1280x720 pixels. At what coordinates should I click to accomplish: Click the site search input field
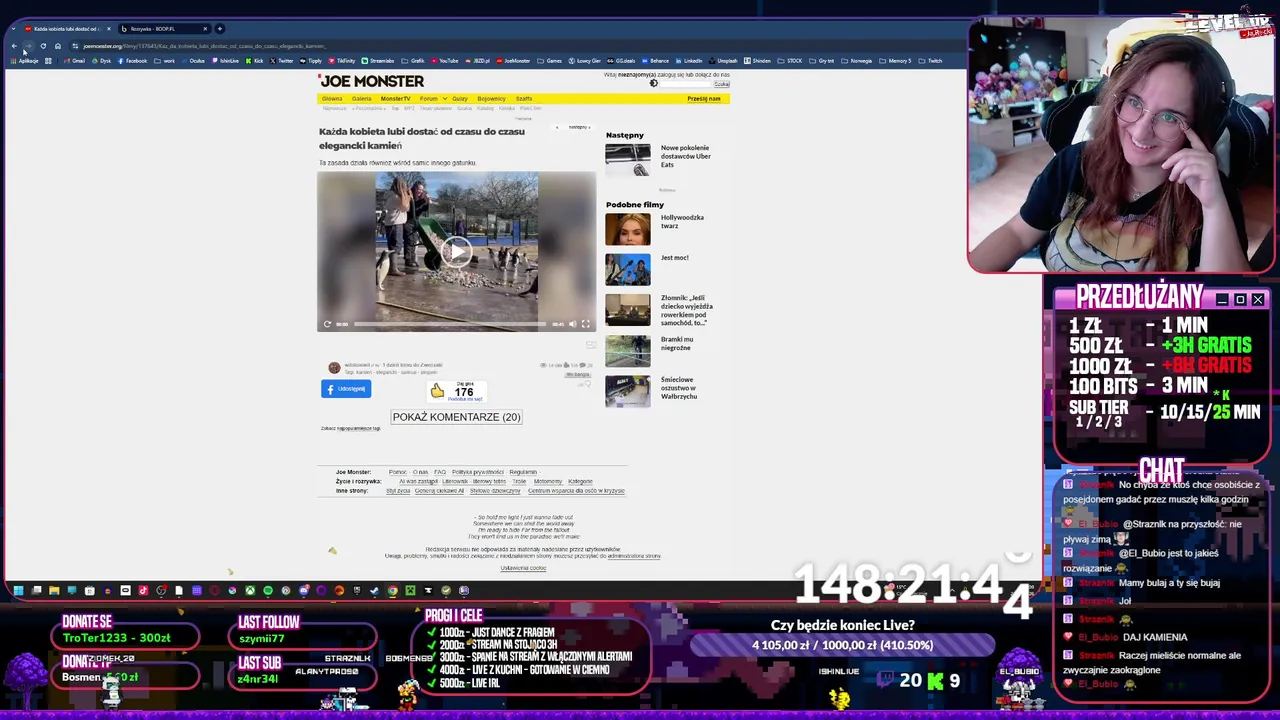[686, 84]
